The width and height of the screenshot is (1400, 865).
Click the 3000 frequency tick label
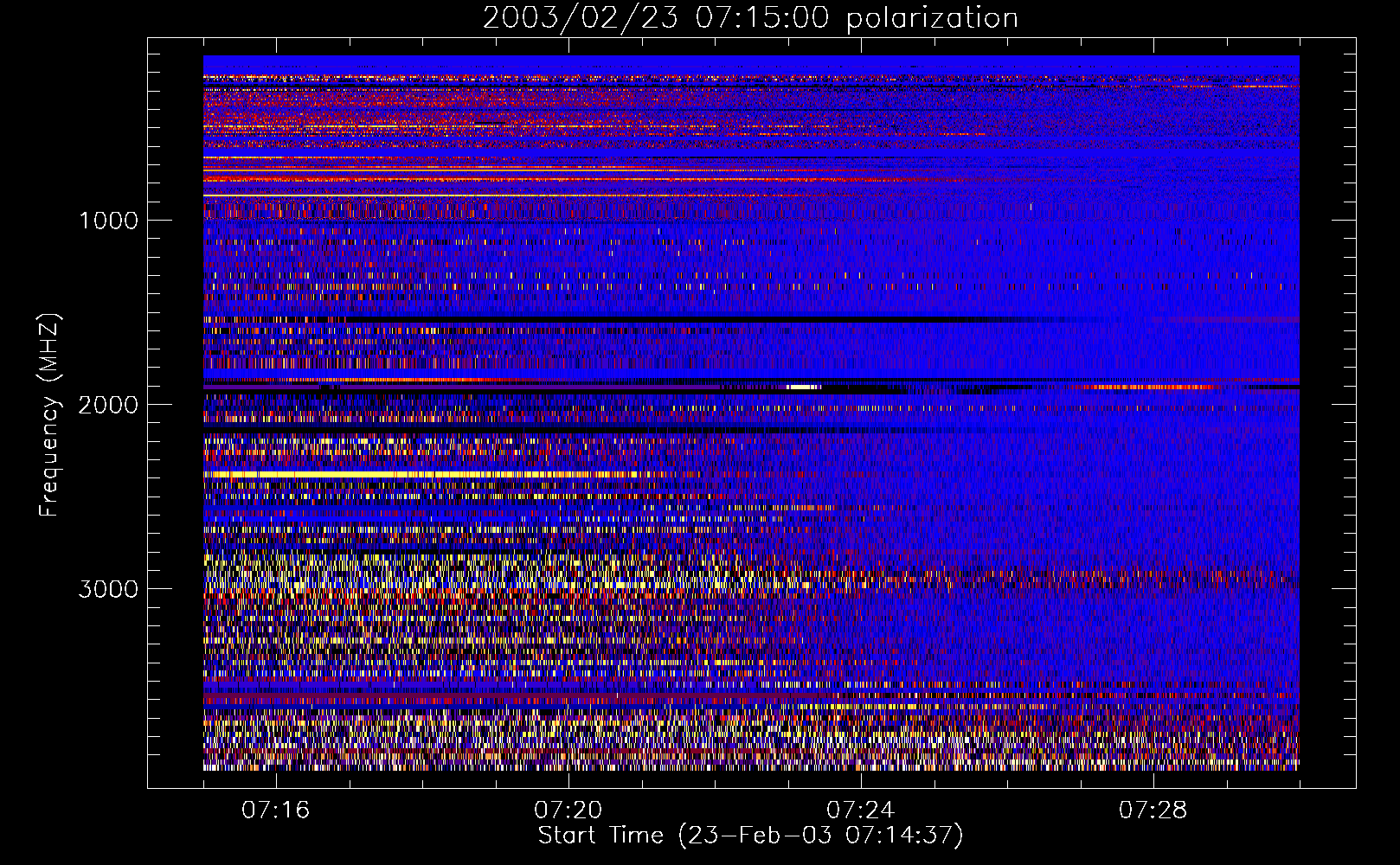coord(108,589)
